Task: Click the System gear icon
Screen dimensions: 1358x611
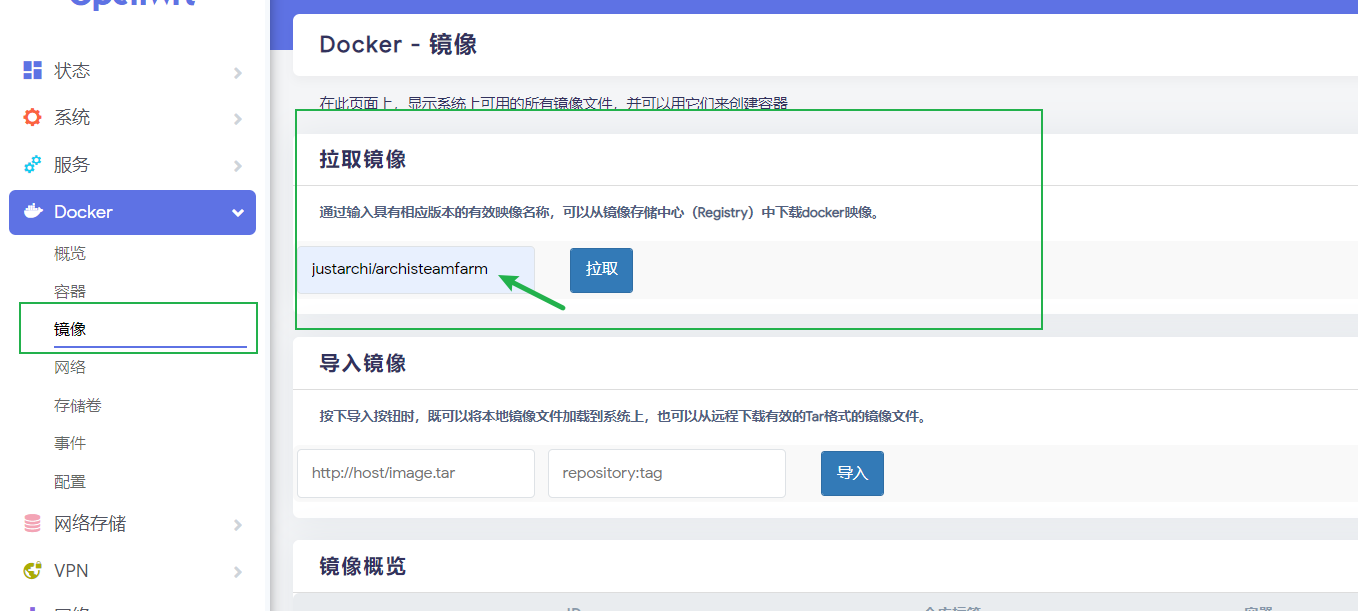Action: 32,117
